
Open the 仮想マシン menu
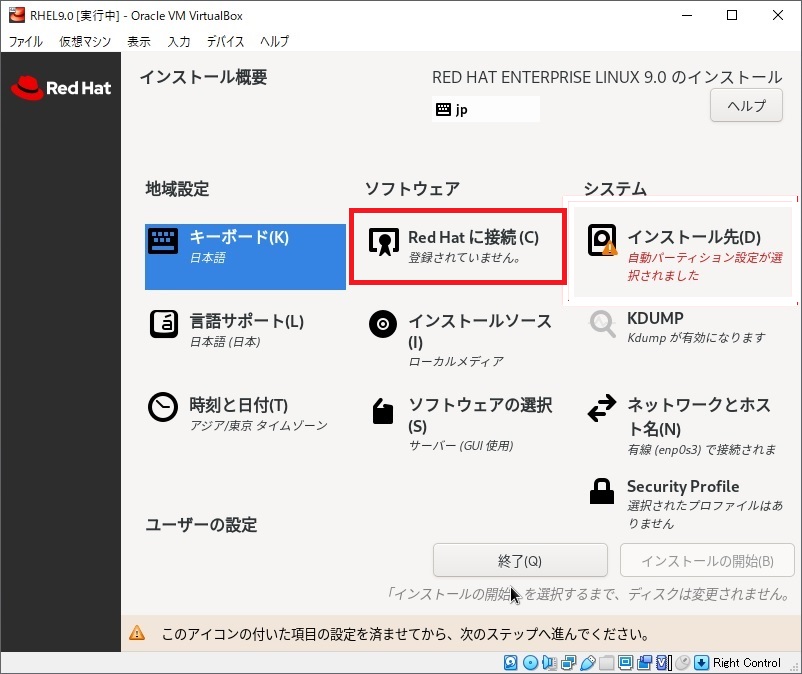pyautogui.click(x=85, y=41)
